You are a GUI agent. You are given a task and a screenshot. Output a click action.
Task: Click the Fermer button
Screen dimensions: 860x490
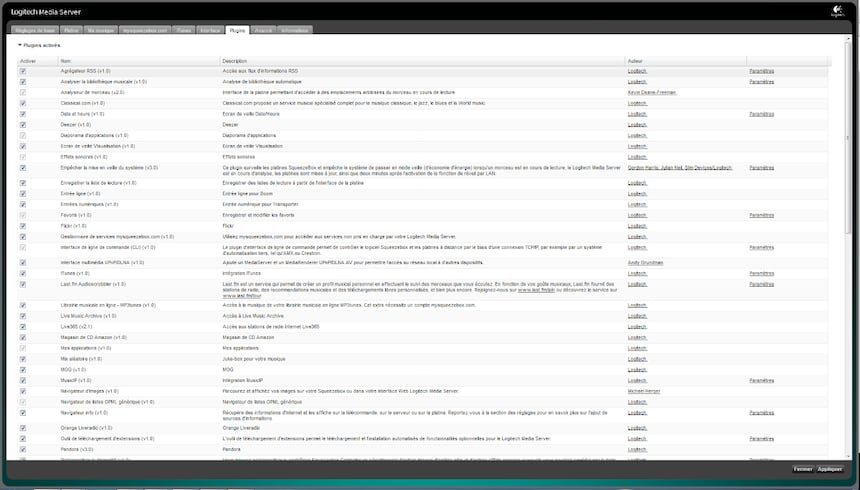coord(803,469)
